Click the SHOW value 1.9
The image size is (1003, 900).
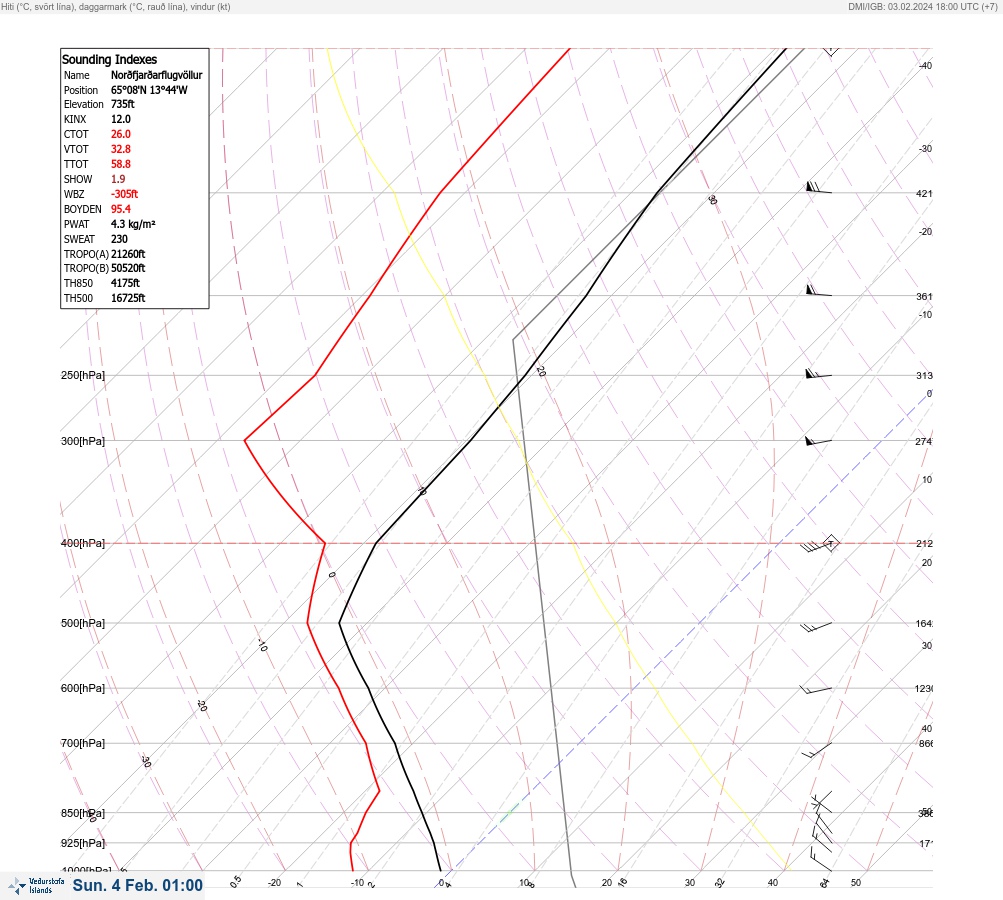point(118,179)
